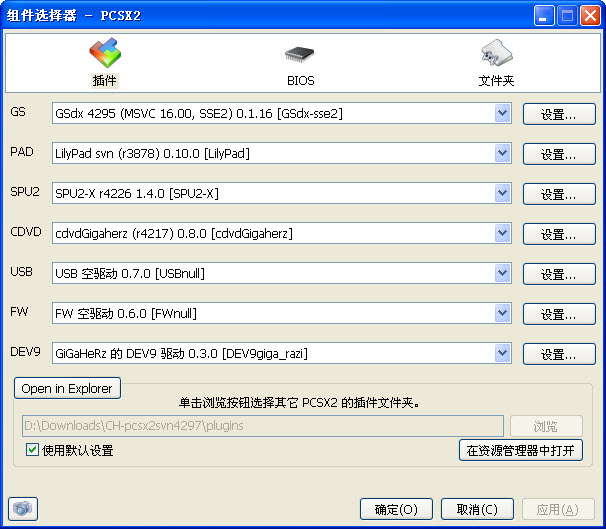Click the Open in Explorer button
The height and width of the screenshot is (529, 606).
pyautogui.click(x=67, y=388)
